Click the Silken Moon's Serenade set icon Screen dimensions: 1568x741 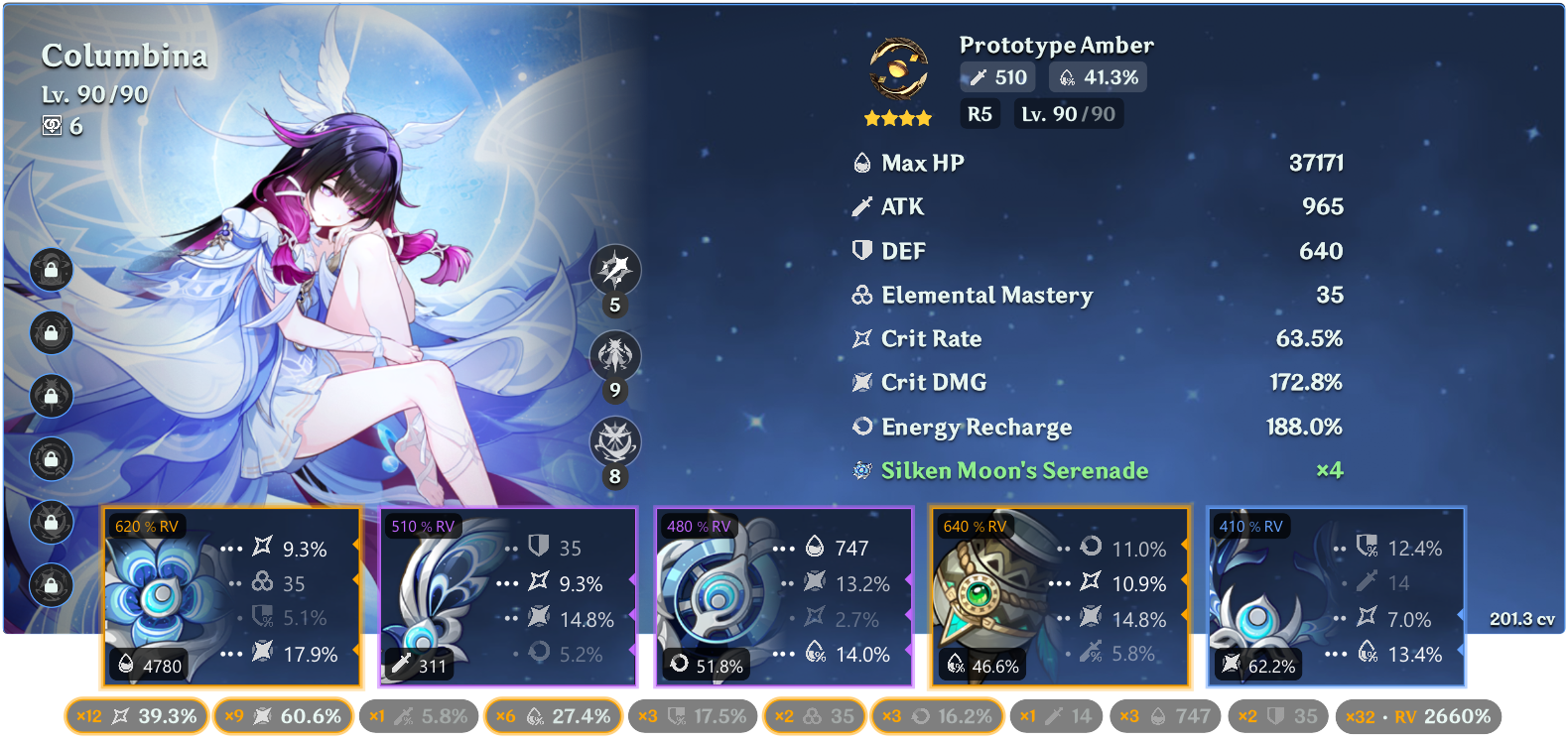point(862,470)
